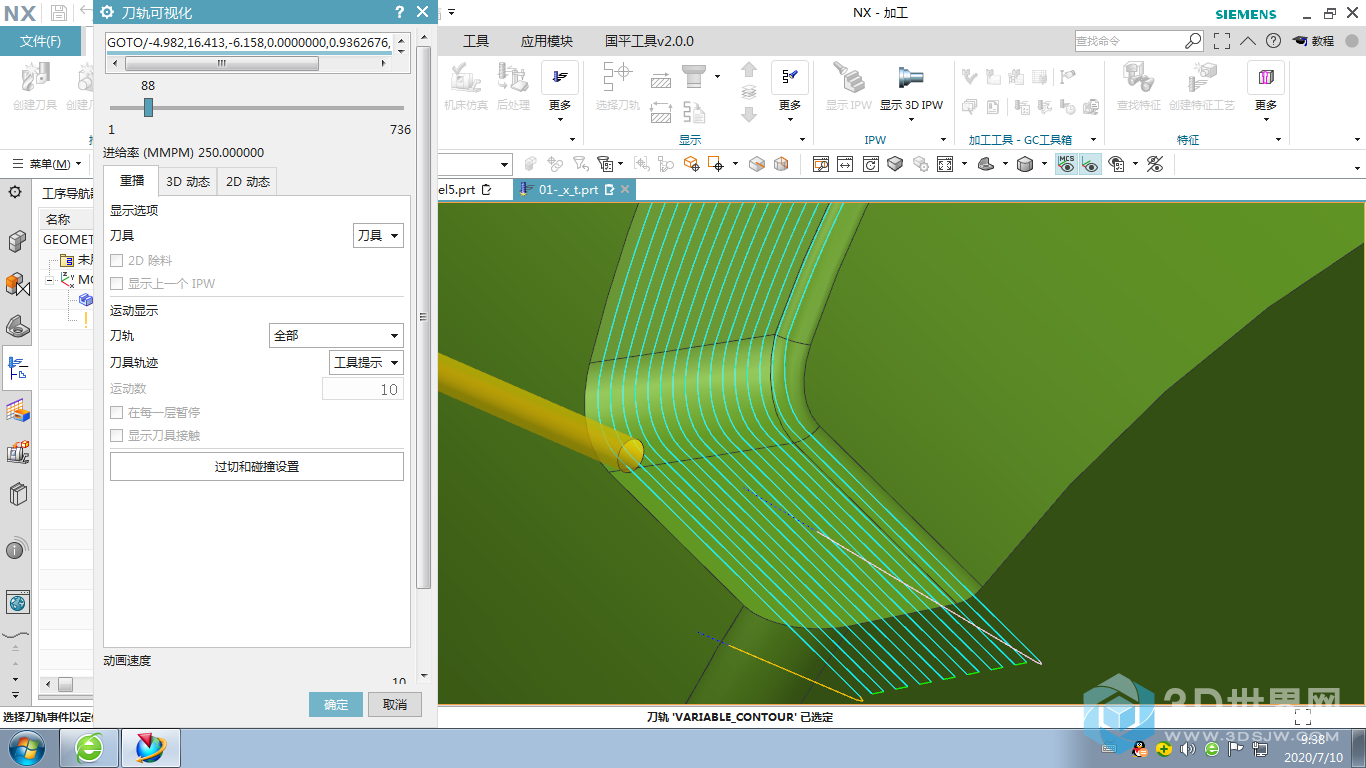Open the web browser sidebar icon
1366x768 pixels.
pyautogui.click(x=17, y=602)
